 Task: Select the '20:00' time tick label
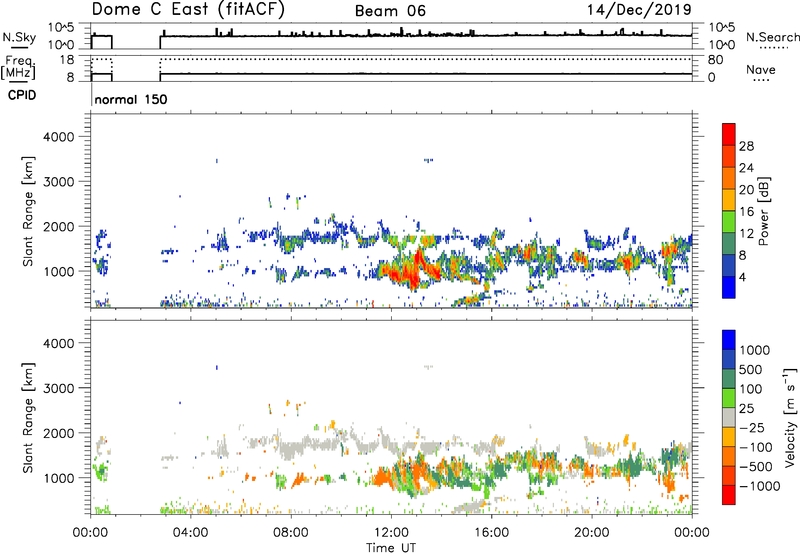pos(592,533)
